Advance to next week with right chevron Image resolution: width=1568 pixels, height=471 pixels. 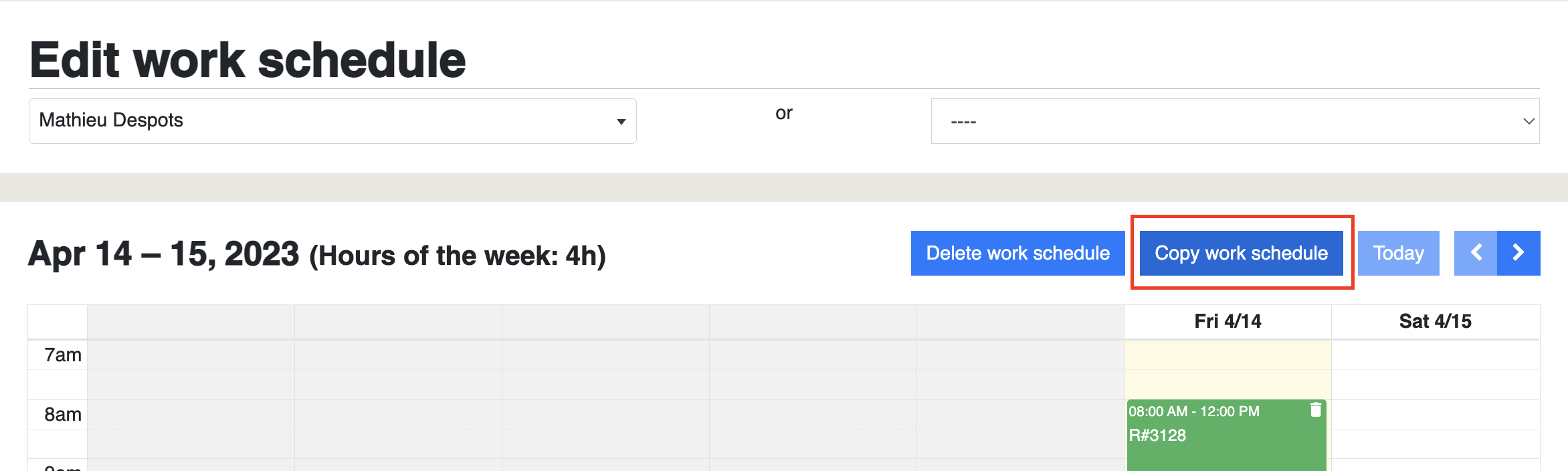[x=1518, y=253]
